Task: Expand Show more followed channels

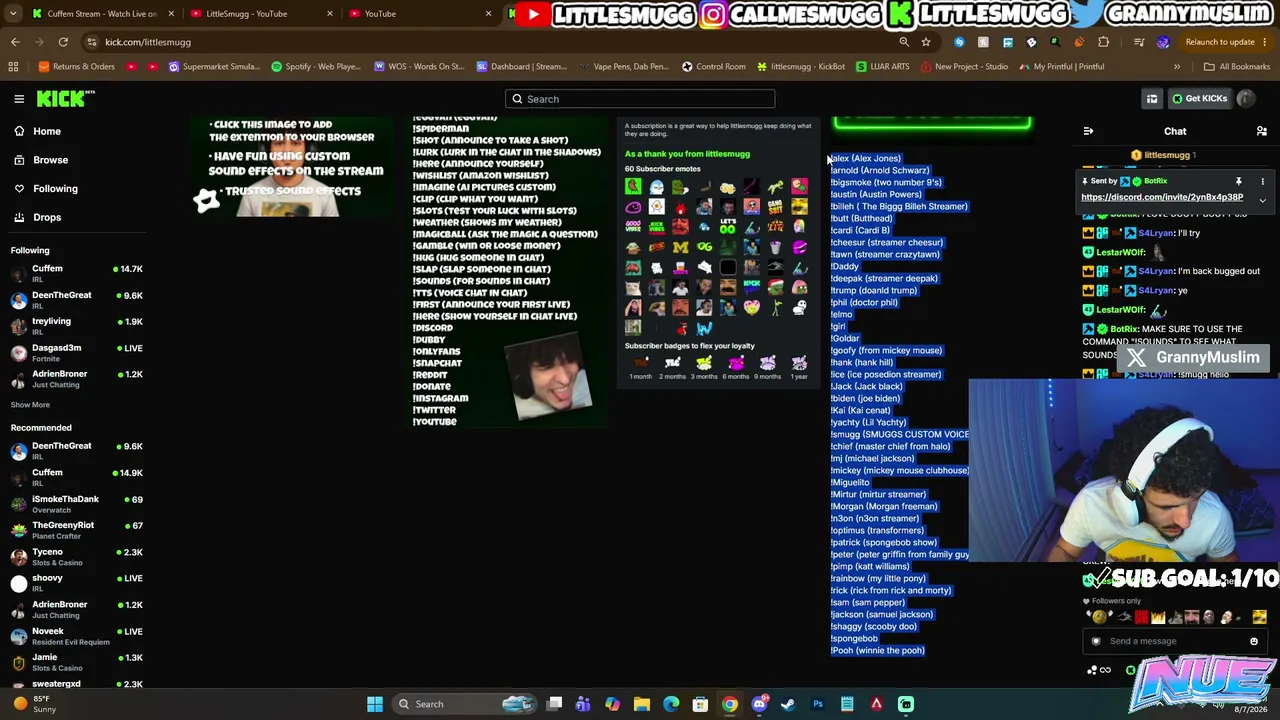Action: (x=30, y=405)
